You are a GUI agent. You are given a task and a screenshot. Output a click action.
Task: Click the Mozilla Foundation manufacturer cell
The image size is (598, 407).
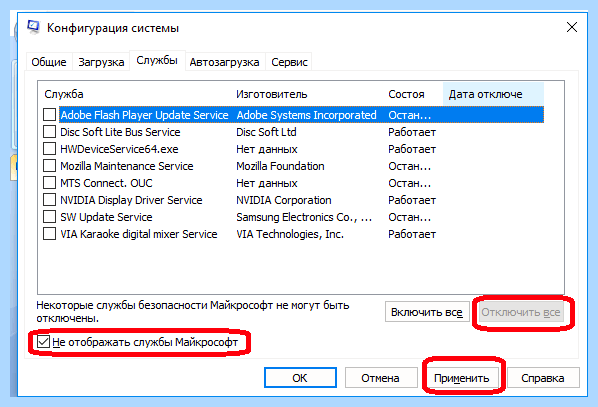point(280,166)
